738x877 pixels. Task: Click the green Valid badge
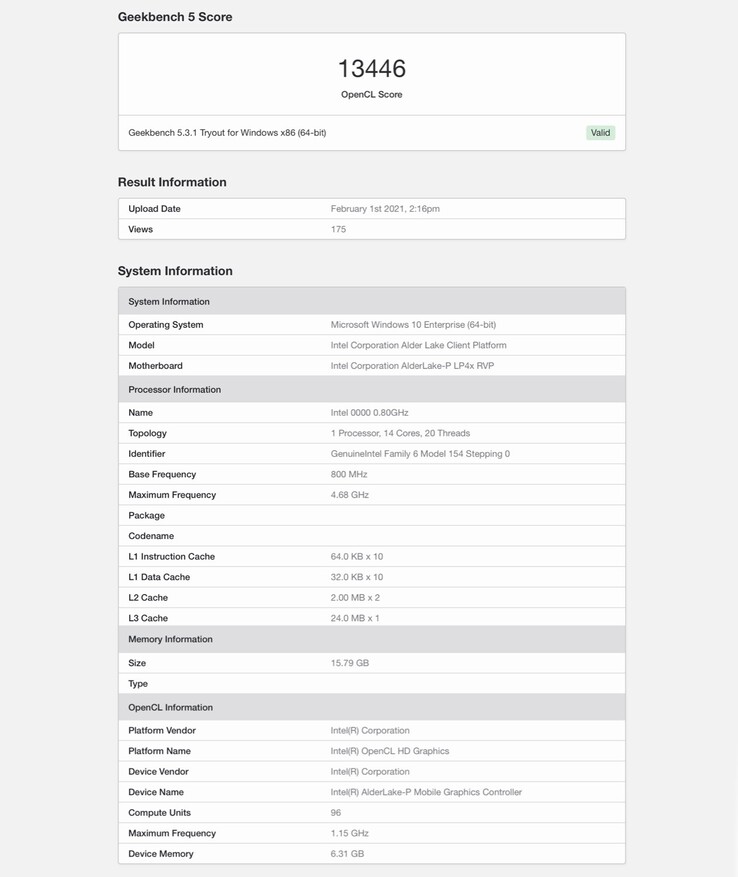coord(600,132)
